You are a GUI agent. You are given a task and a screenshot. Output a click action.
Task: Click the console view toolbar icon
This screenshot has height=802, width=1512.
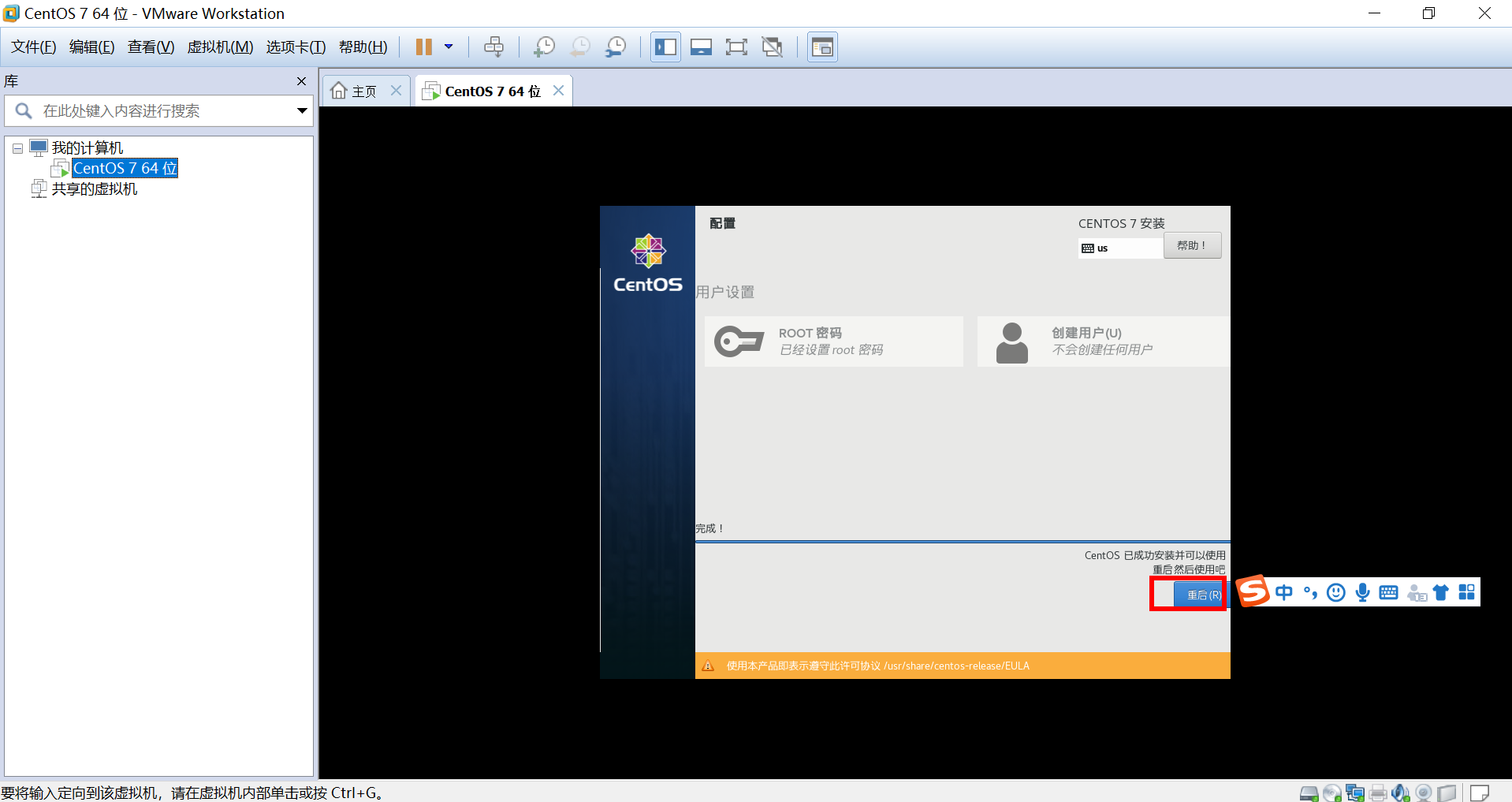pyautogui.click(x=822, y=47)
